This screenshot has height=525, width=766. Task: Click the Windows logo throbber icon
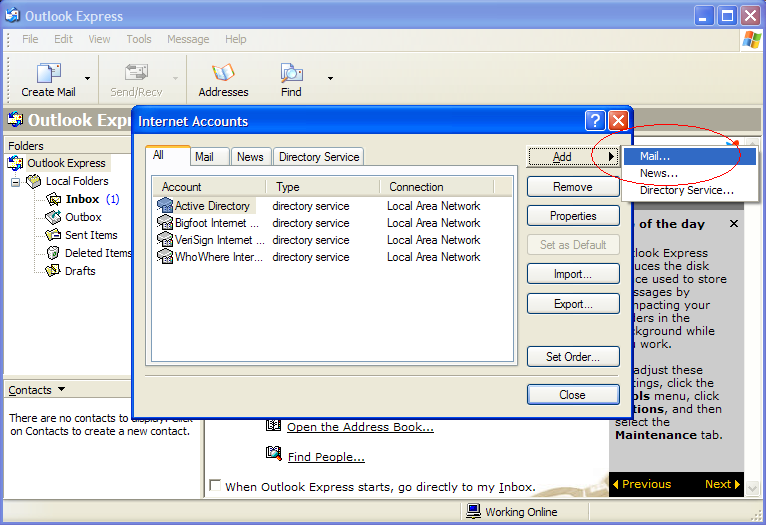click(x=751, y=40)
